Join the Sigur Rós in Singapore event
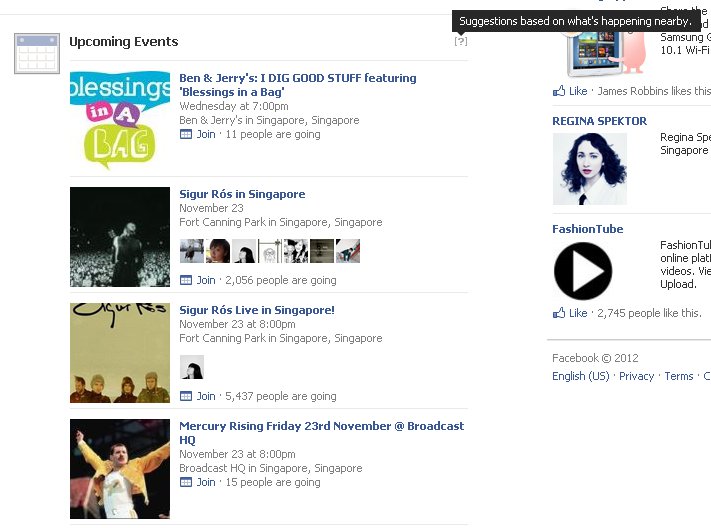 (206, 280)
